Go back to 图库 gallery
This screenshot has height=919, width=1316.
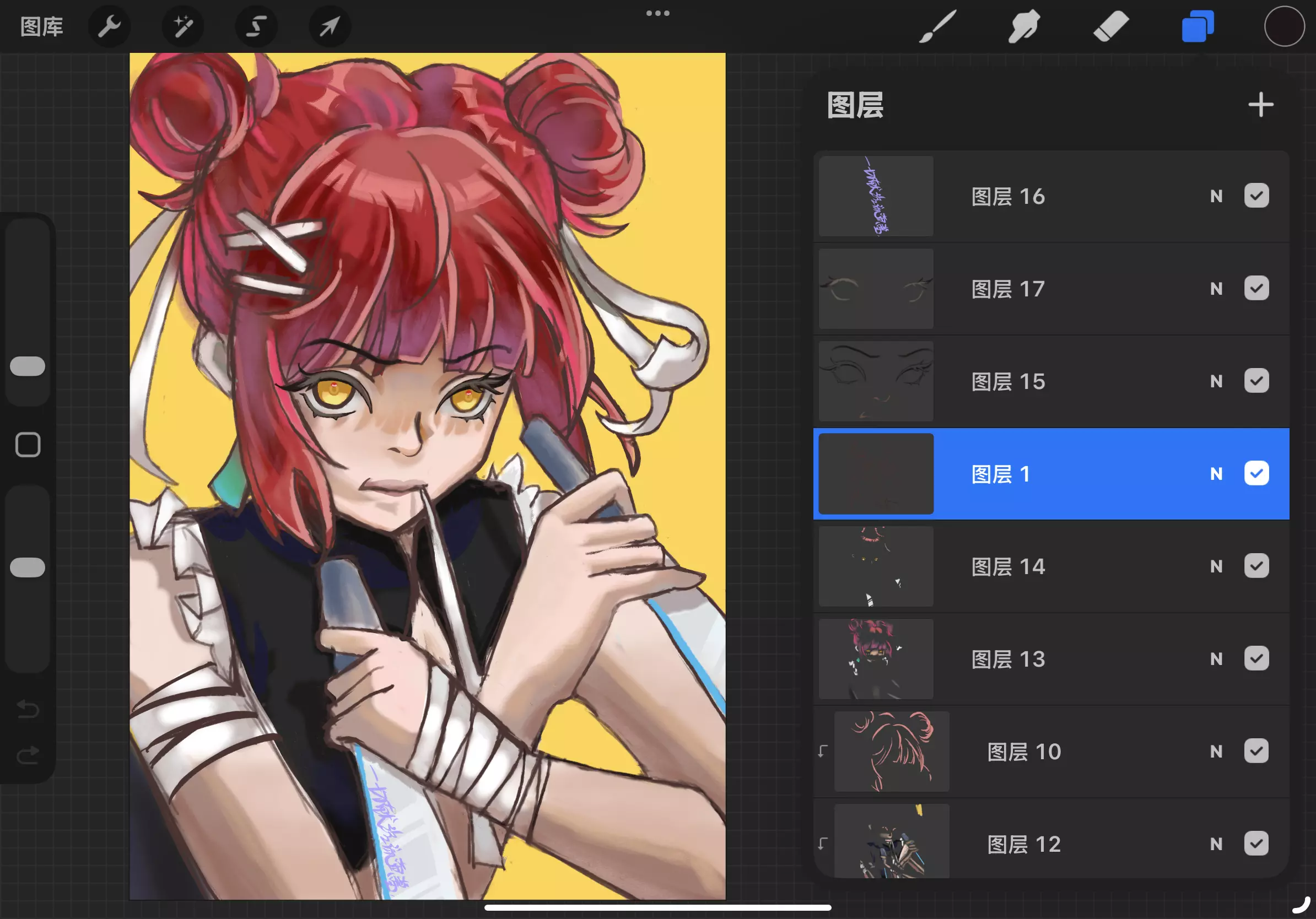click(x=41, y=26)
